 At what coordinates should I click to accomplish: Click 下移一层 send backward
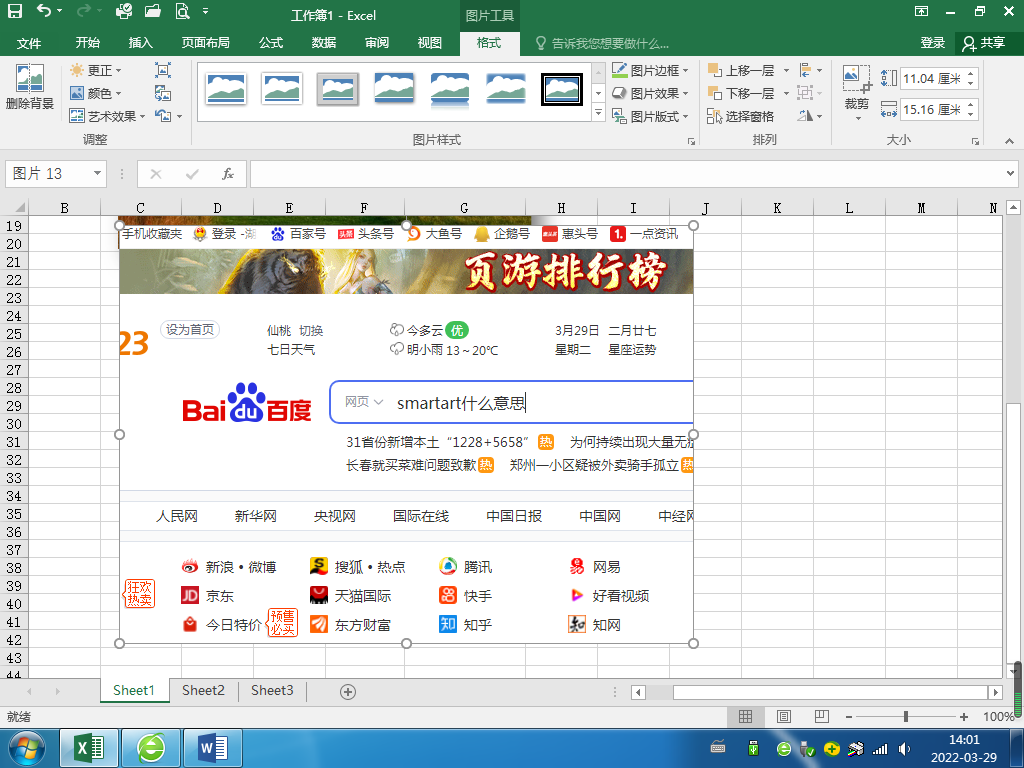pyautogui.click(x=742, y=93)
